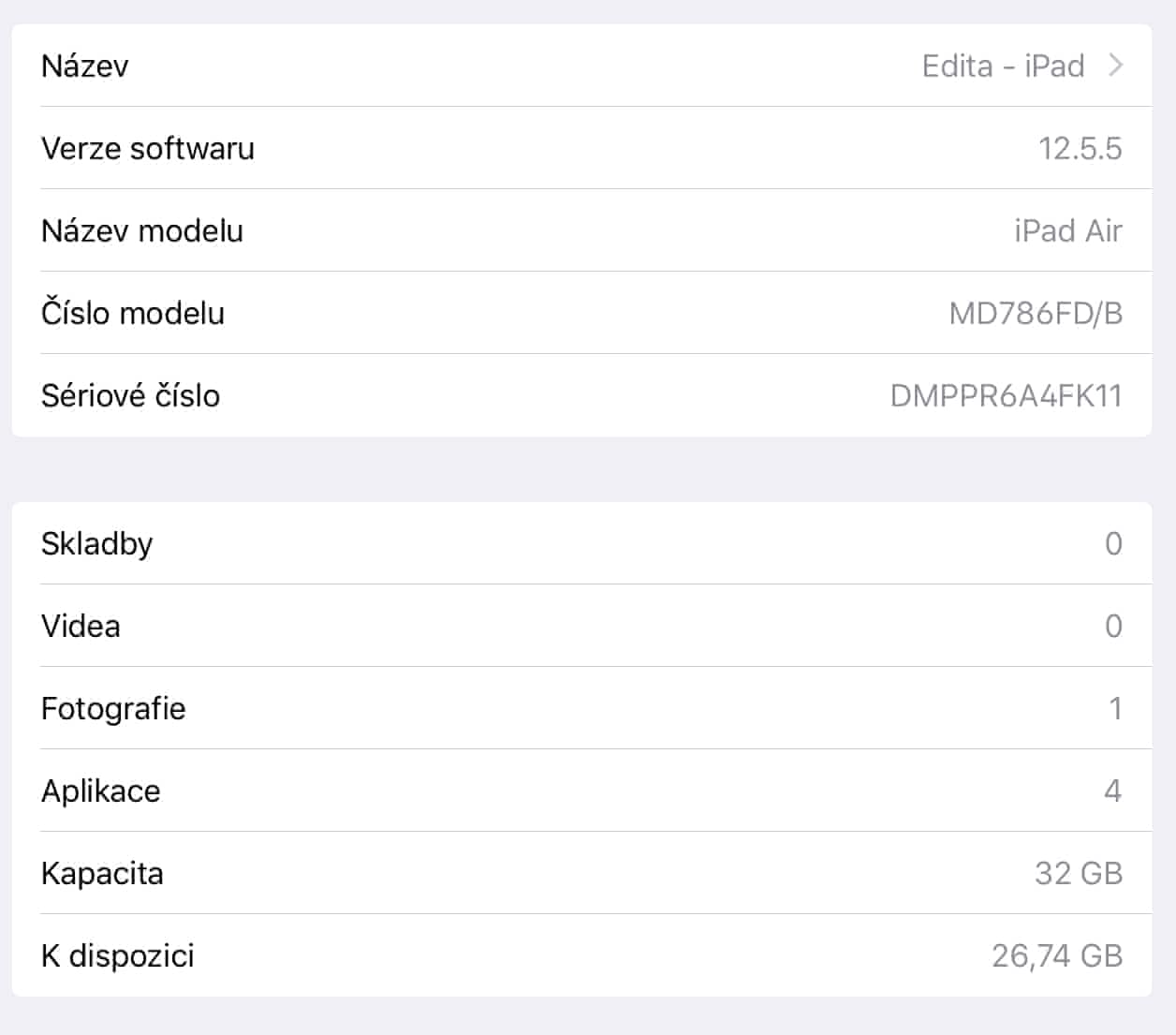Click the Fotografie row label
This screenshot has height=1035, width=1176.
tap(113, 708)
